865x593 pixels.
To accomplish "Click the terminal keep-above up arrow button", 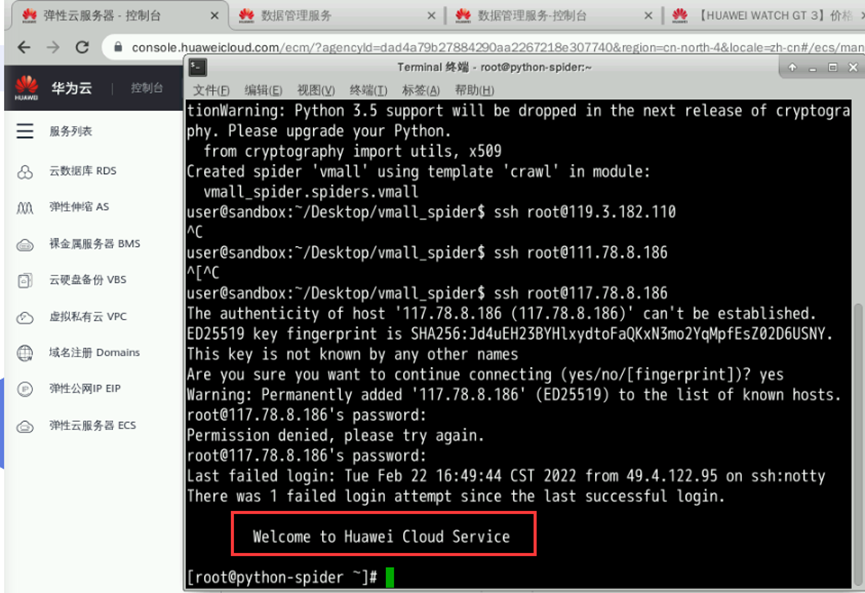I will 792,67.
